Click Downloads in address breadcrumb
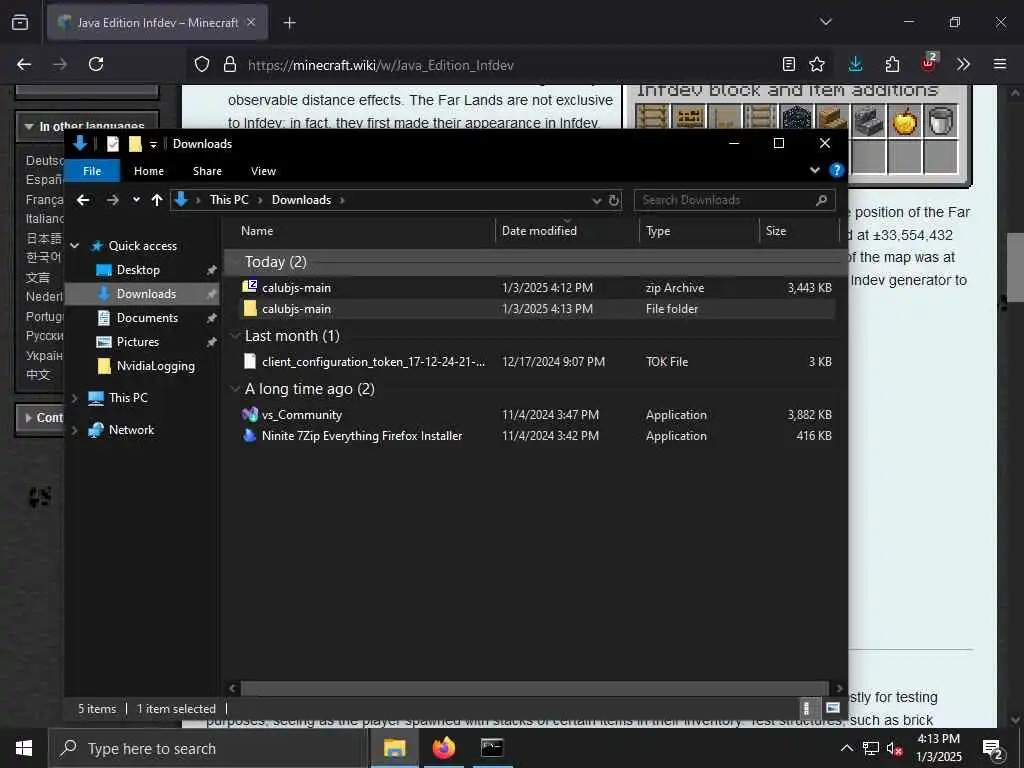 pyautogui.click(x=301, y=200)
